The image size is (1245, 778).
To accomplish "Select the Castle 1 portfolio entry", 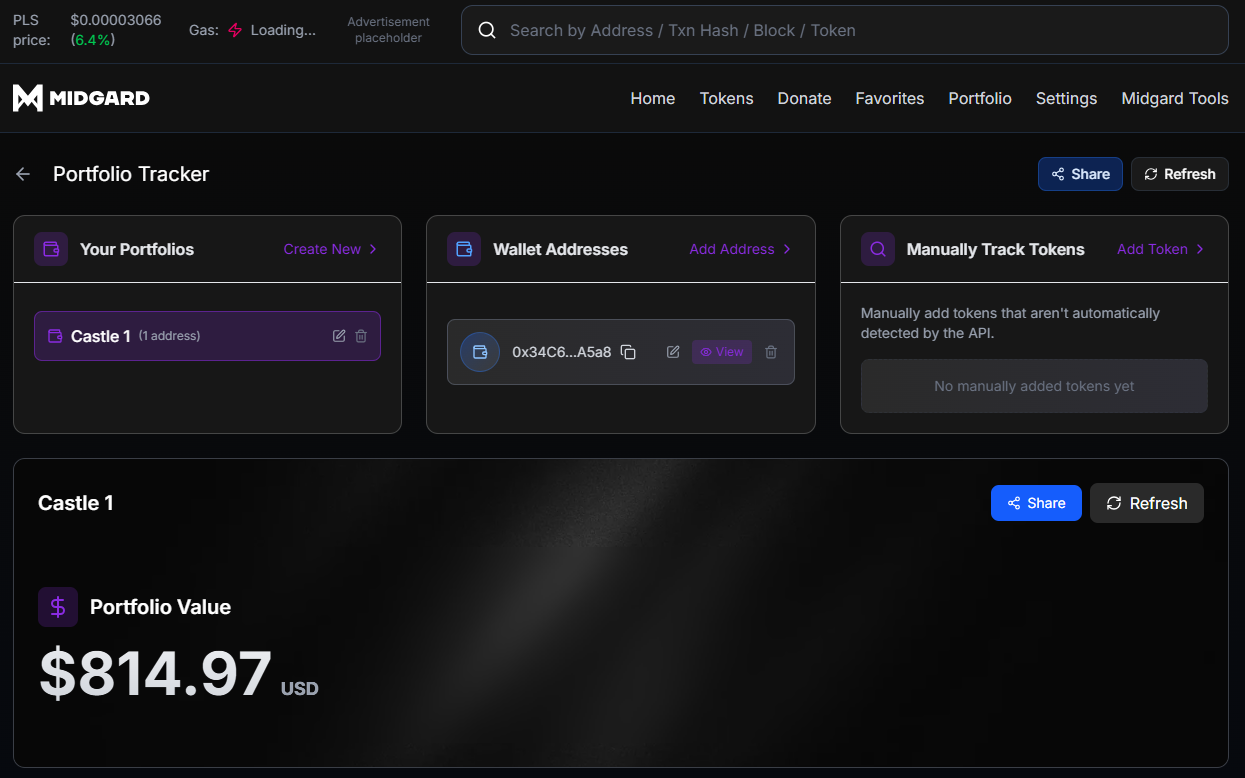I will coord(207,336).
